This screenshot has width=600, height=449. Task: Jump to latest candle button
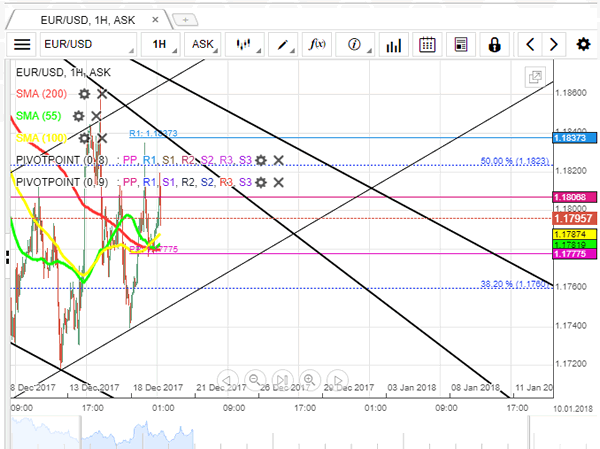pyautogui.click(x=282, y=380)
